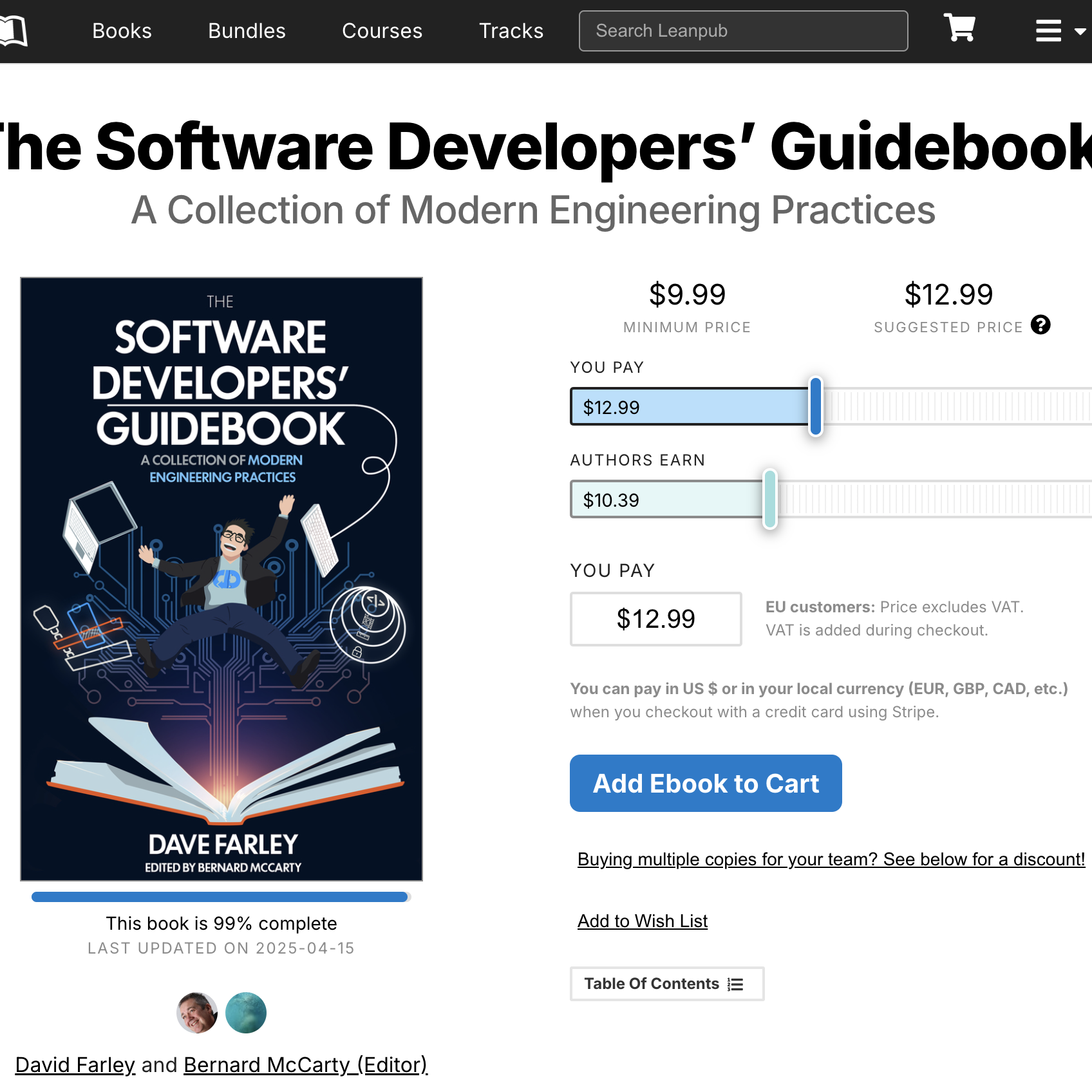
Task: Click the Leanpub book logo
Action: point(15,30)
